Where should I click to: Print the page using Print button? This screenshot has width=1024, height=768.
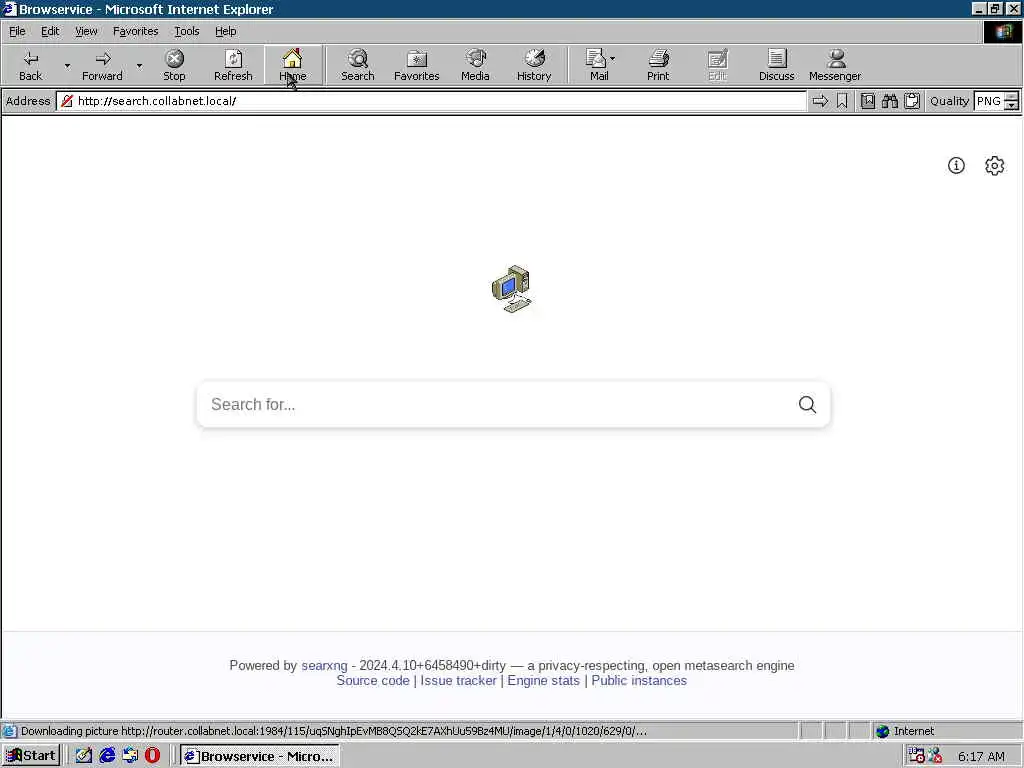[x=658, y=65]
